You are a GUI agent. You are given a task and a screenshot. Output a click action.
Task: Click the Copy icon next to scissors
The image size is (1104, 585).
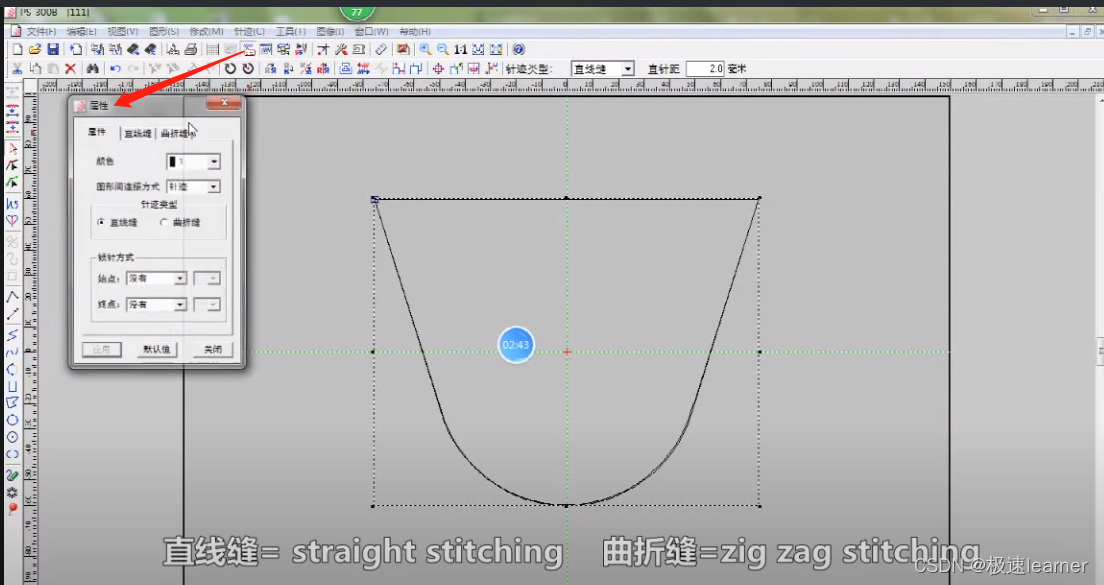click(35, 69)
